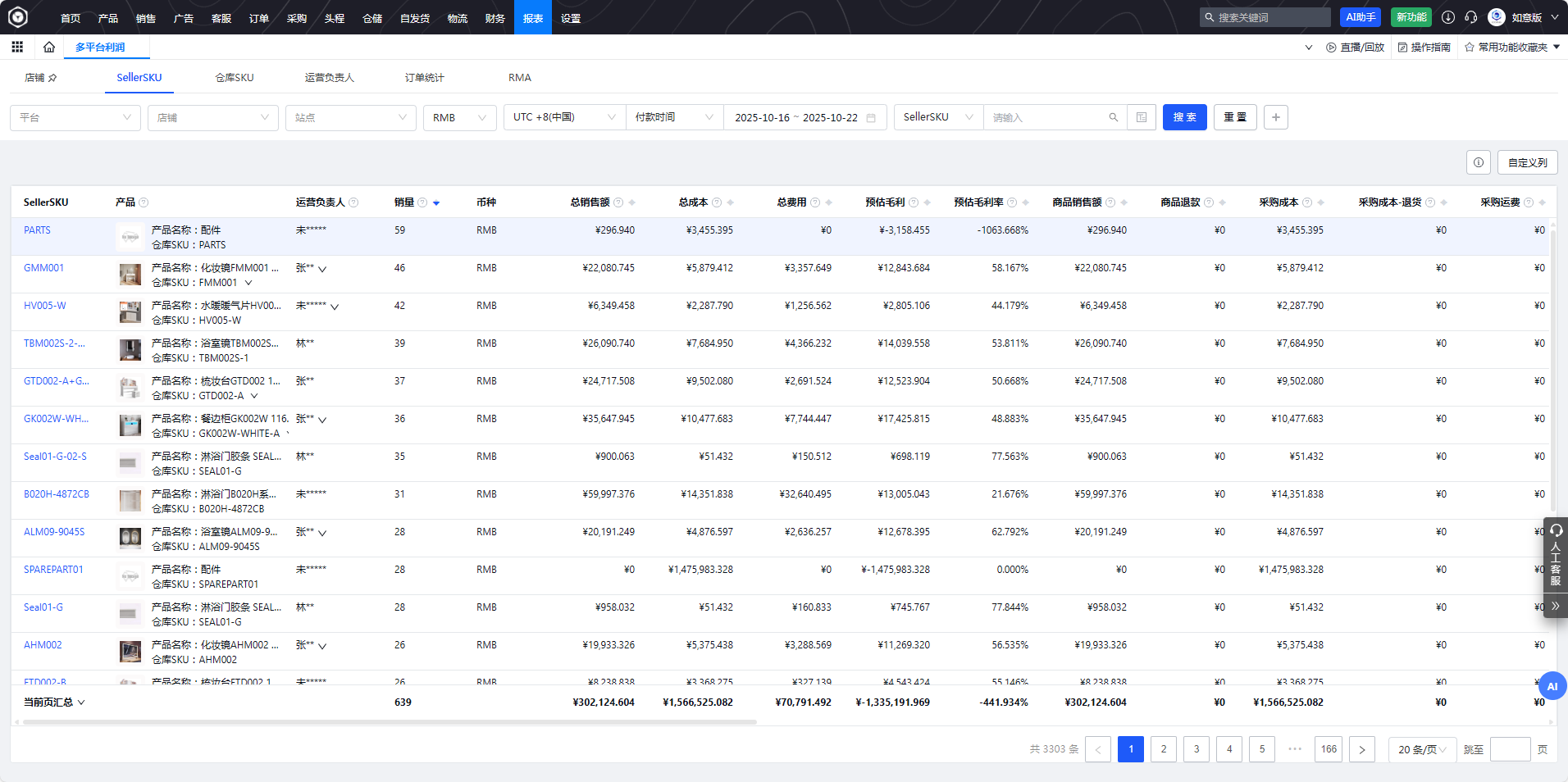
Task: Expand the 20 条/页 page size selector
Action: point(1421,749)
